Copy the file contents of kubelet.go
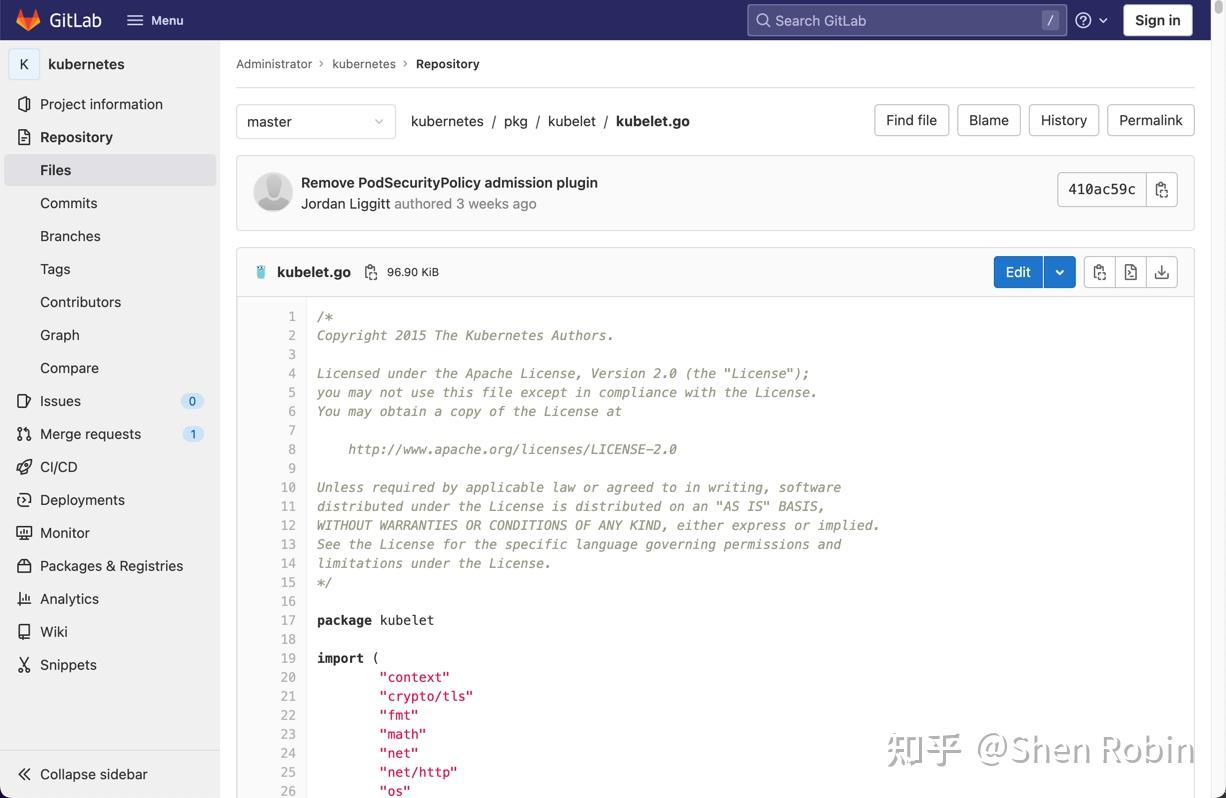The width and height of the screenshot is (1226, 798). pos(1099,271)
